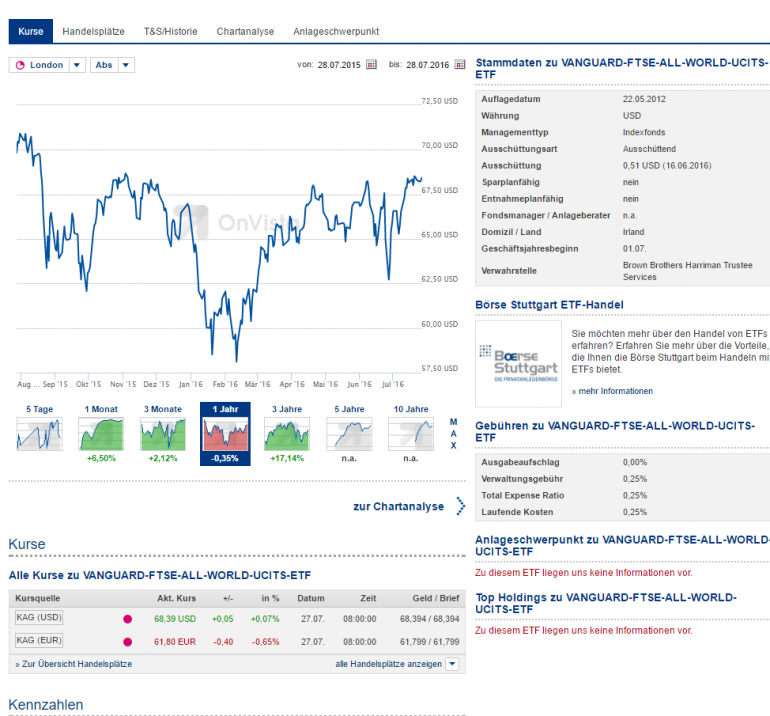The height and width of the screenshot is (716, 770).
Task: Click the Geld / Brief column header
Action: point(436,598)
